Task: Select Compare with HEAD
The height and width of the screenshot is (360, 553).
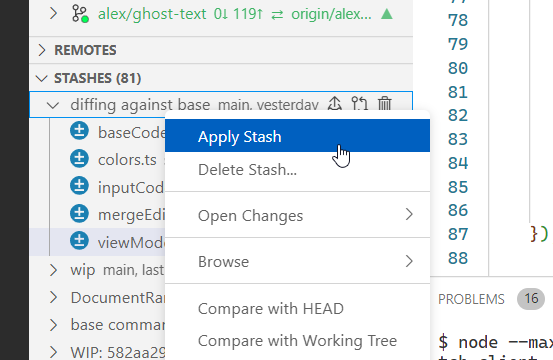Action: click(297, 309)
